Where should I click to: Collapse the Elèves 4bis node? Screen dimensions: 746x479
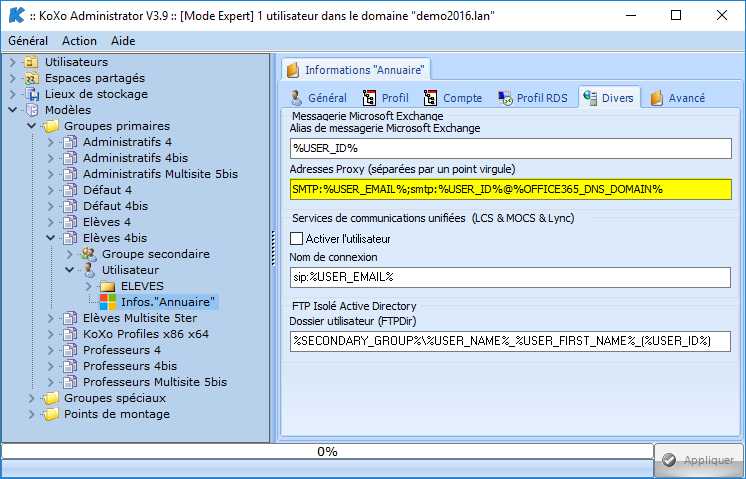(50, 238)
